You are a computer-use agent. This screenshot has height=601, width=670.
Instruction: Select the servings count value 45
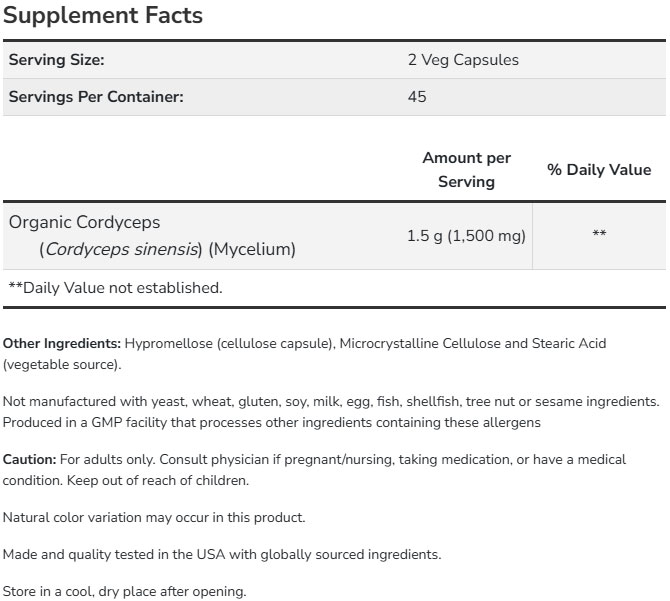(417, 97)
